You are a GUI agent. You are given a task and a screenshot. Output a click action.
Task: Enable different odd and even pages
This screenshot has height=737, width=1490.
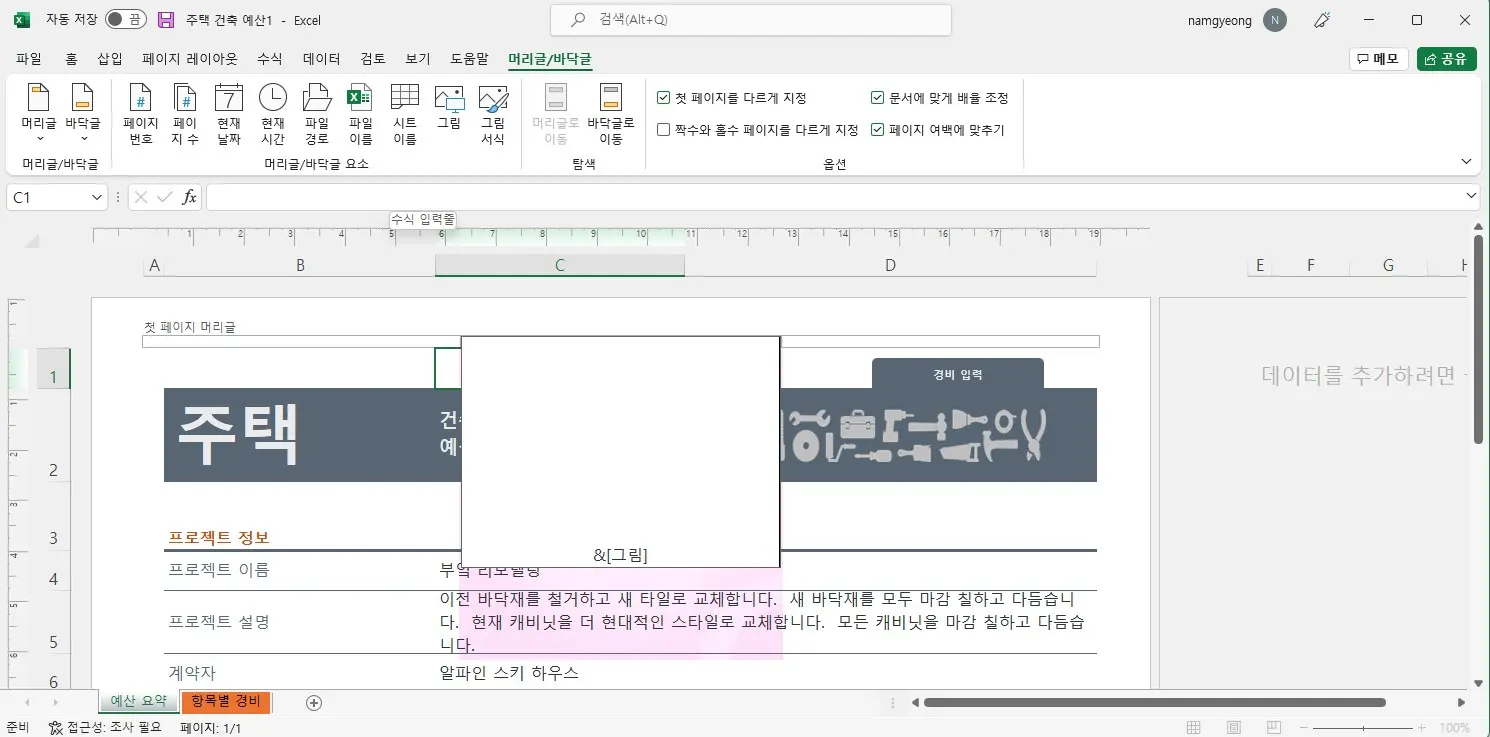(x=663, y=129)
